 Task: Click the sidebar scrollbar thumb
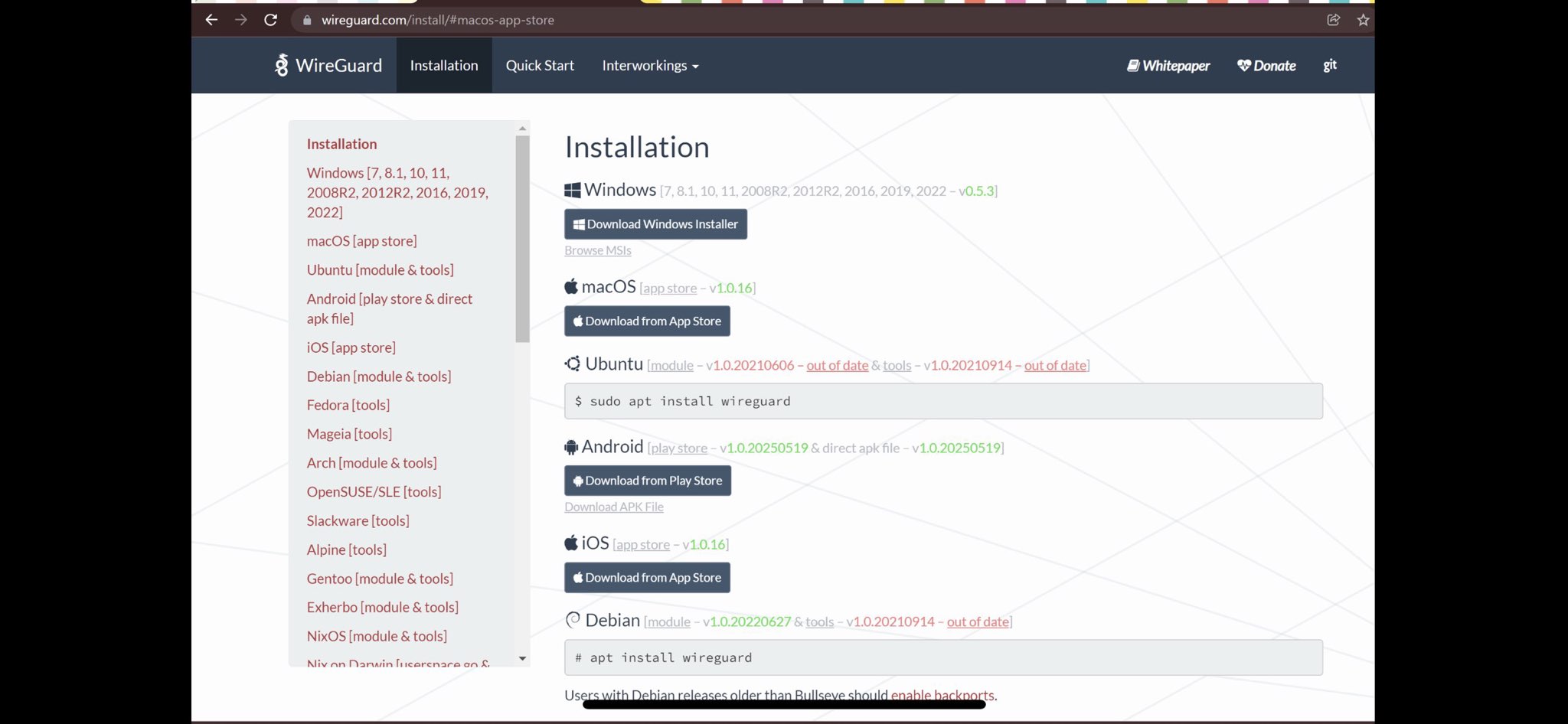click(x=522, y=239)
